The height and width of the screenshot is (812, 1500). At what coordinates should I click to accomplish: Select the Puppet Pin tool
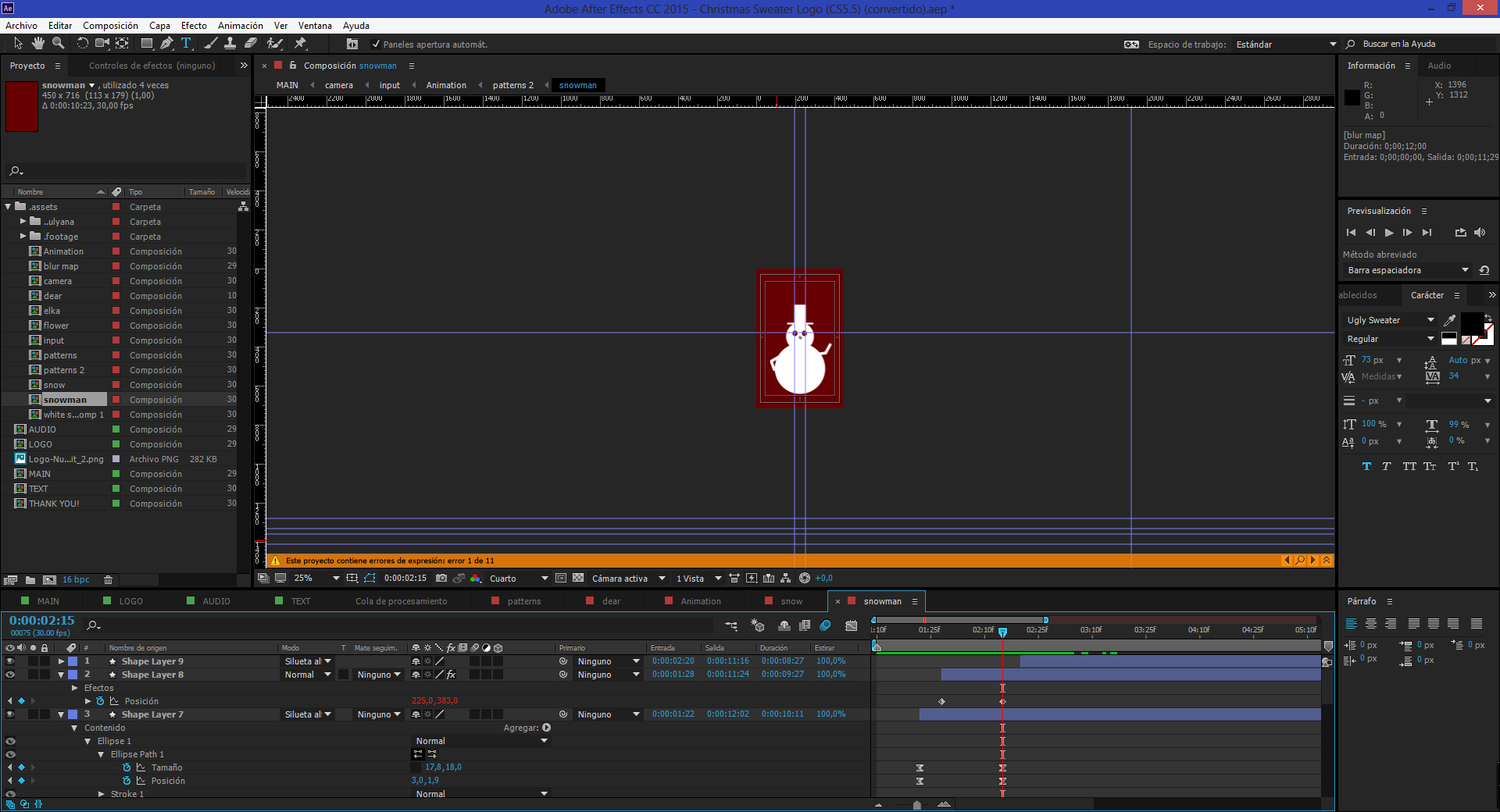click(300, 44)
